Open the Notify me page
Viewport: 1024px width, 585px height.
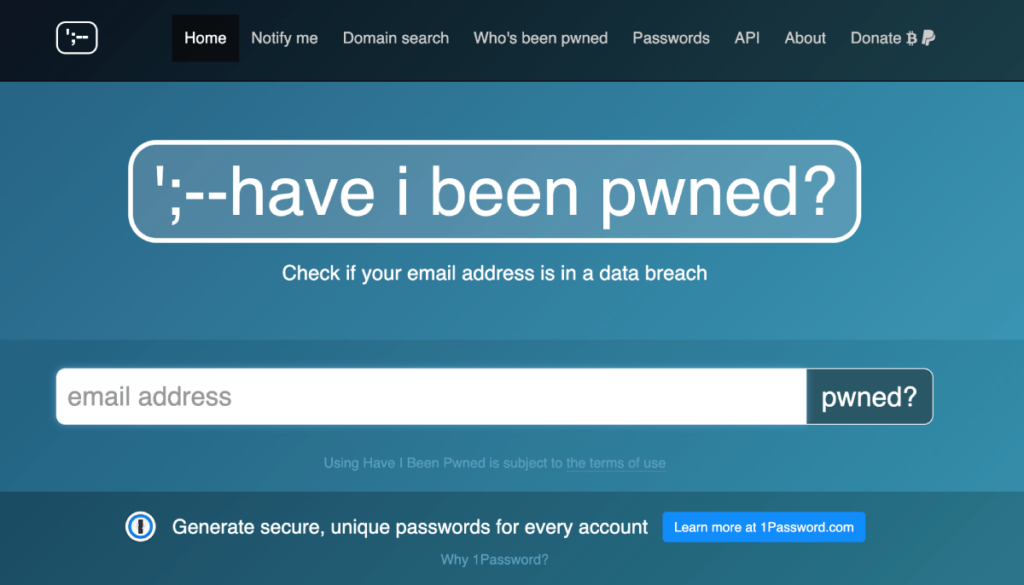point(284,38)
